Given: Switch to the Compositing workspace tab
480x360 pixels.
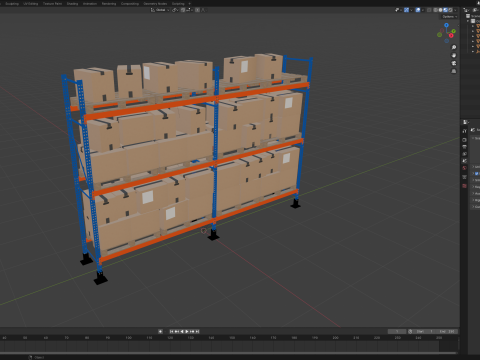Looking at the screenshot, I should [x=130, y=4].
